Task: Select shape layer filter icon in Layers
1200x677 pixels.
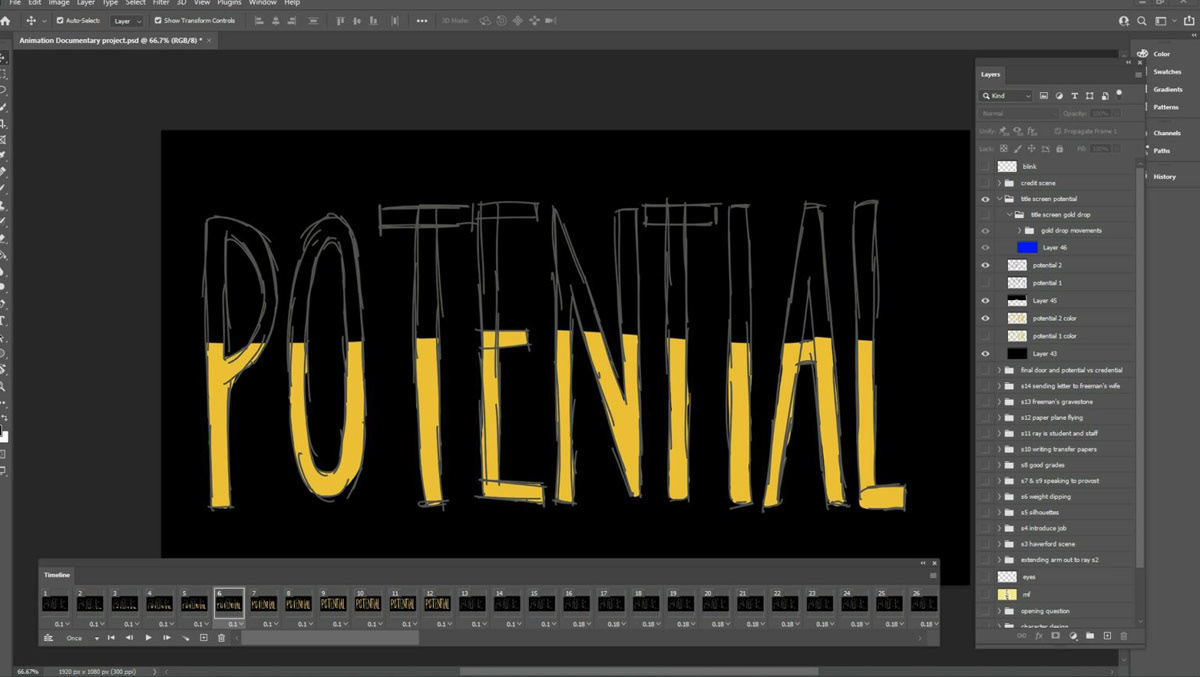Action: [x=1090, y=96]
